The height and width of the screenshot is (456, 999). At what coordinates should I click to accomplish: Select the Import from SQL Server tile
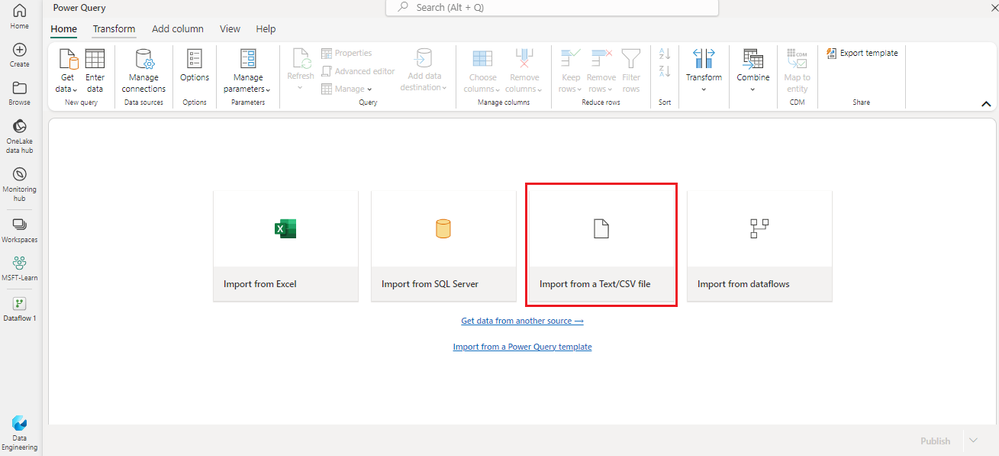point(443,246)
